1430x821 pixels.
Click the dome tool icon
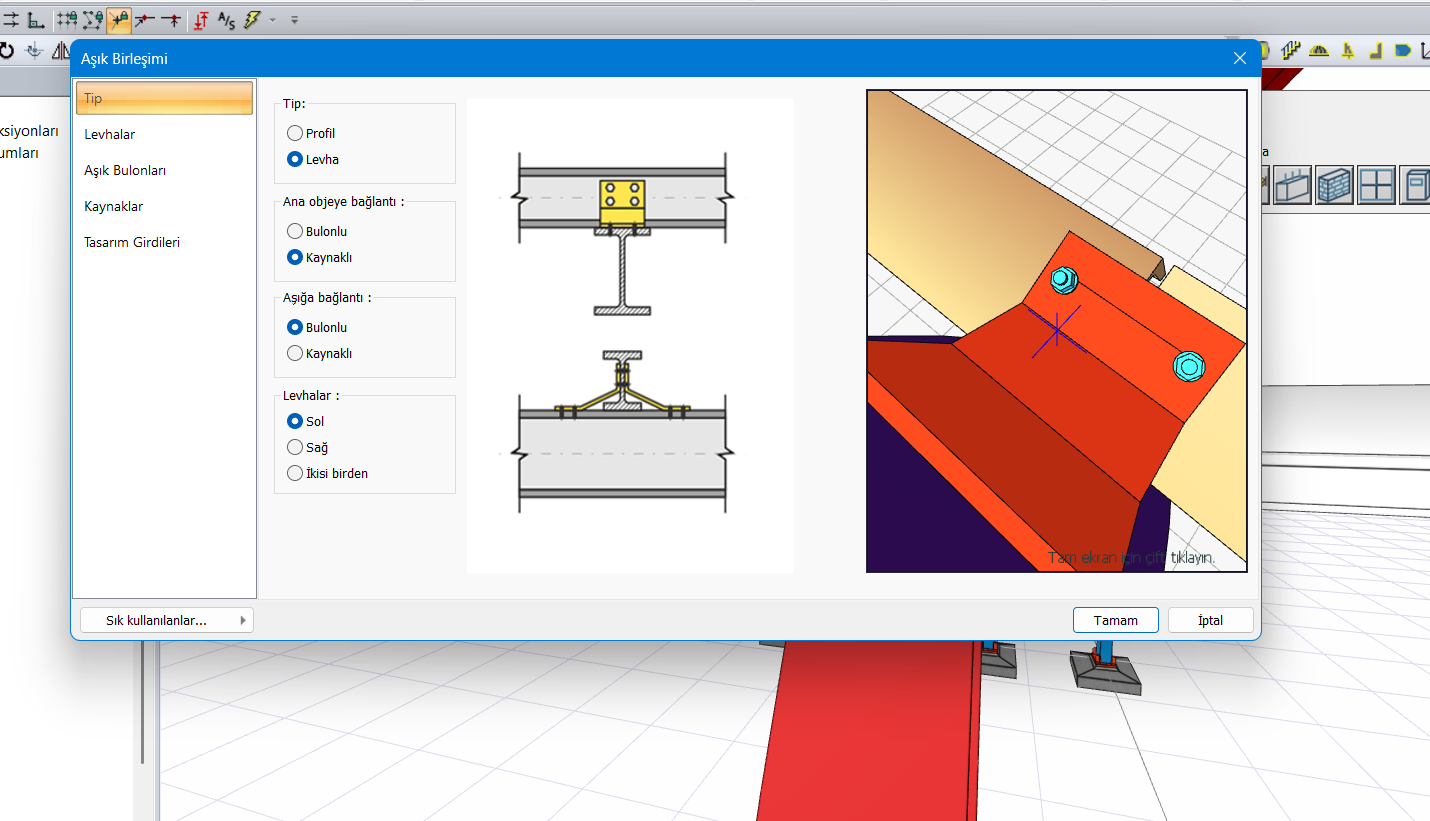pos(1319,51)
